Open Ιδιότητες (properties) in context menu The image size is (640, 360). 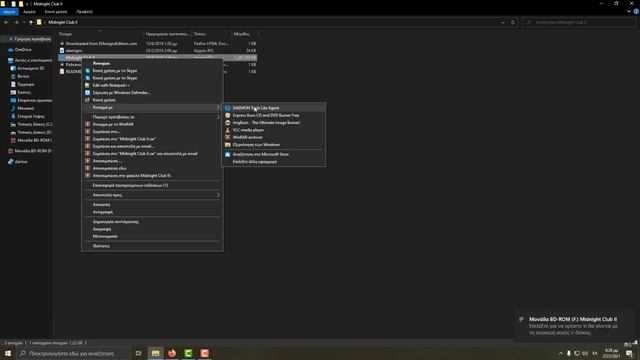pos(152,246)
